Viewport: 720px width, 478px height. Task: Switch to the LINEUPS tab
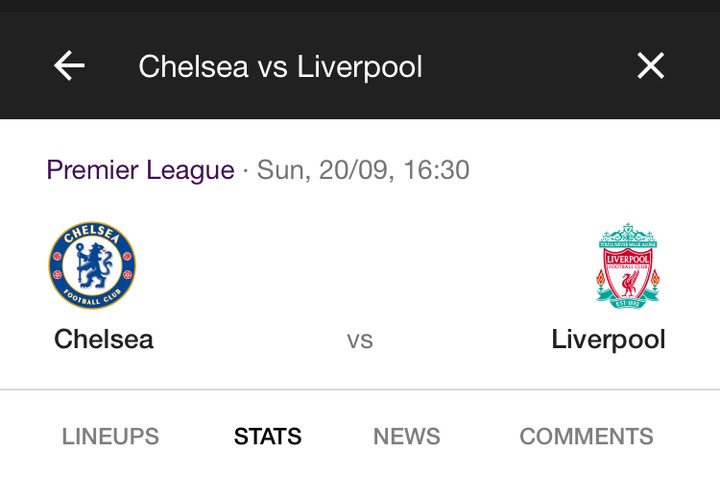coord(110,437)
